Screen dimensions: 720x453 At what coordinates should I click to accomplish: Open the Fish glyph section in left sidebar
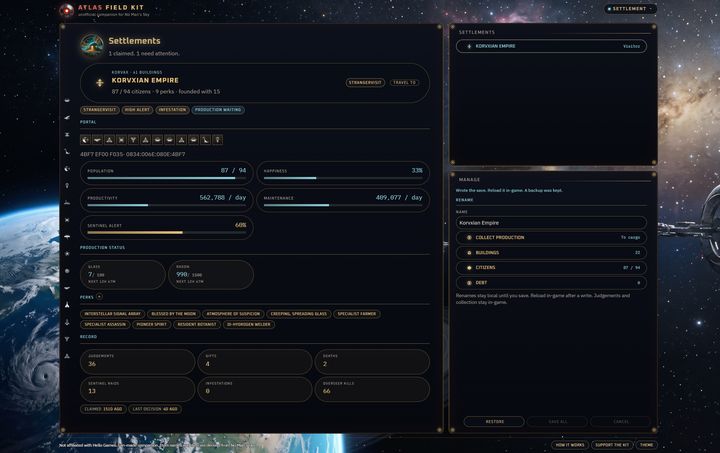[67, 288]
